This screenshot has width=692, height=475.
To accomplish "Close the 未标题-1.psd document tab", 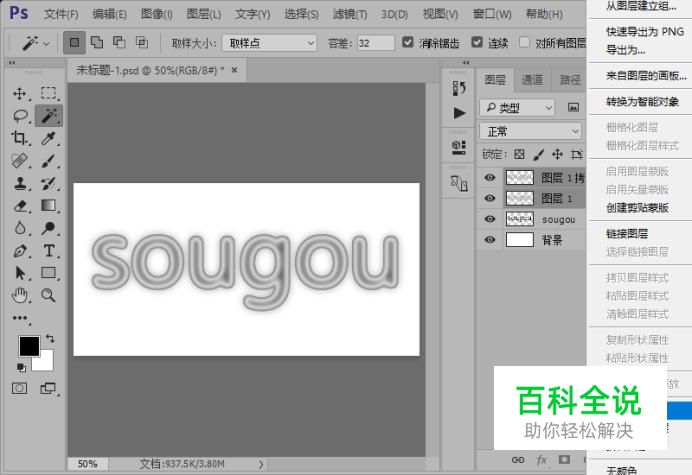I will pyautogui.click(x=234, y=70).
